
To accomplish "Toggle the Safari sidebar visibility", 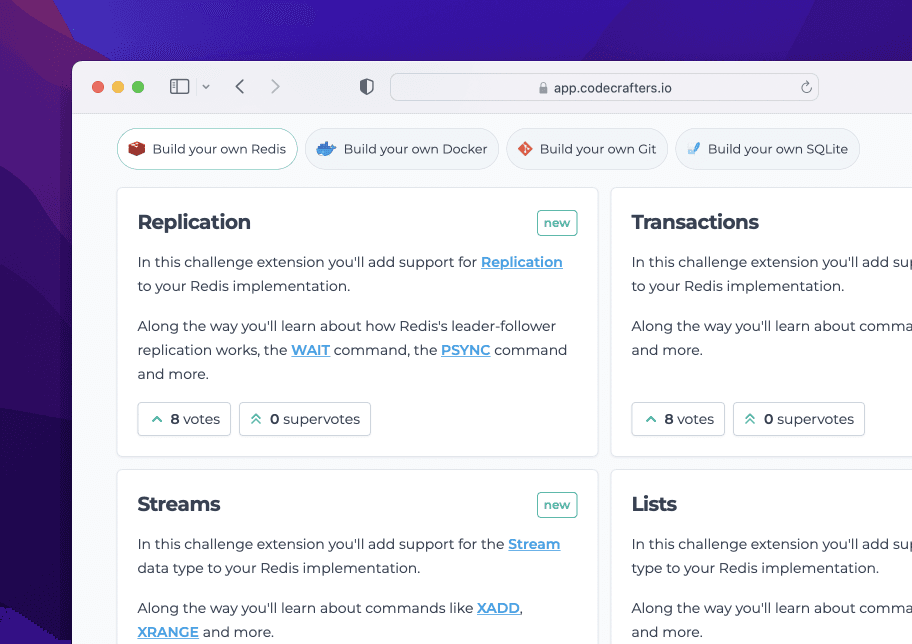I will 178,86.
